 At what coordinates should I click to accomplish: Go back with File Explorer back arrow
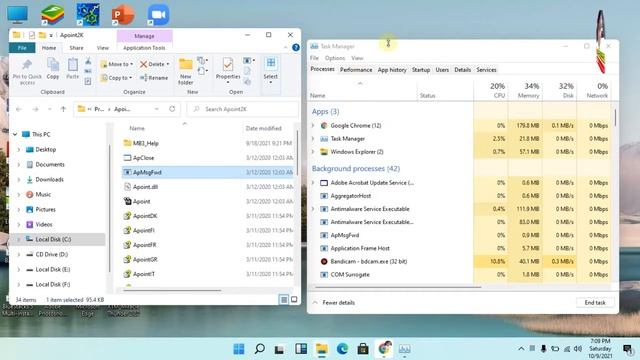click(19, 109)
